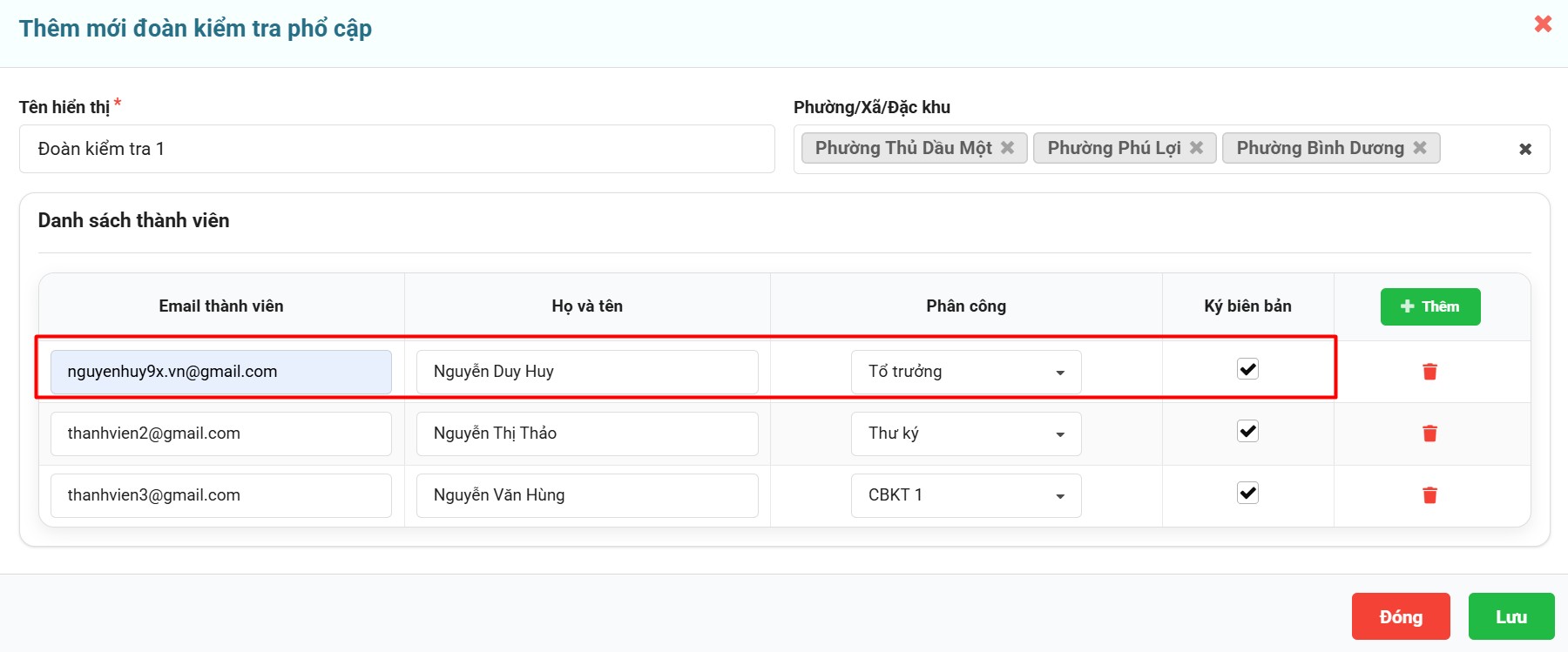Uncheck Ký biên bản for Nguyễn Duy Huy
Screen dimensions: 1568x652
coord(1247,369)
